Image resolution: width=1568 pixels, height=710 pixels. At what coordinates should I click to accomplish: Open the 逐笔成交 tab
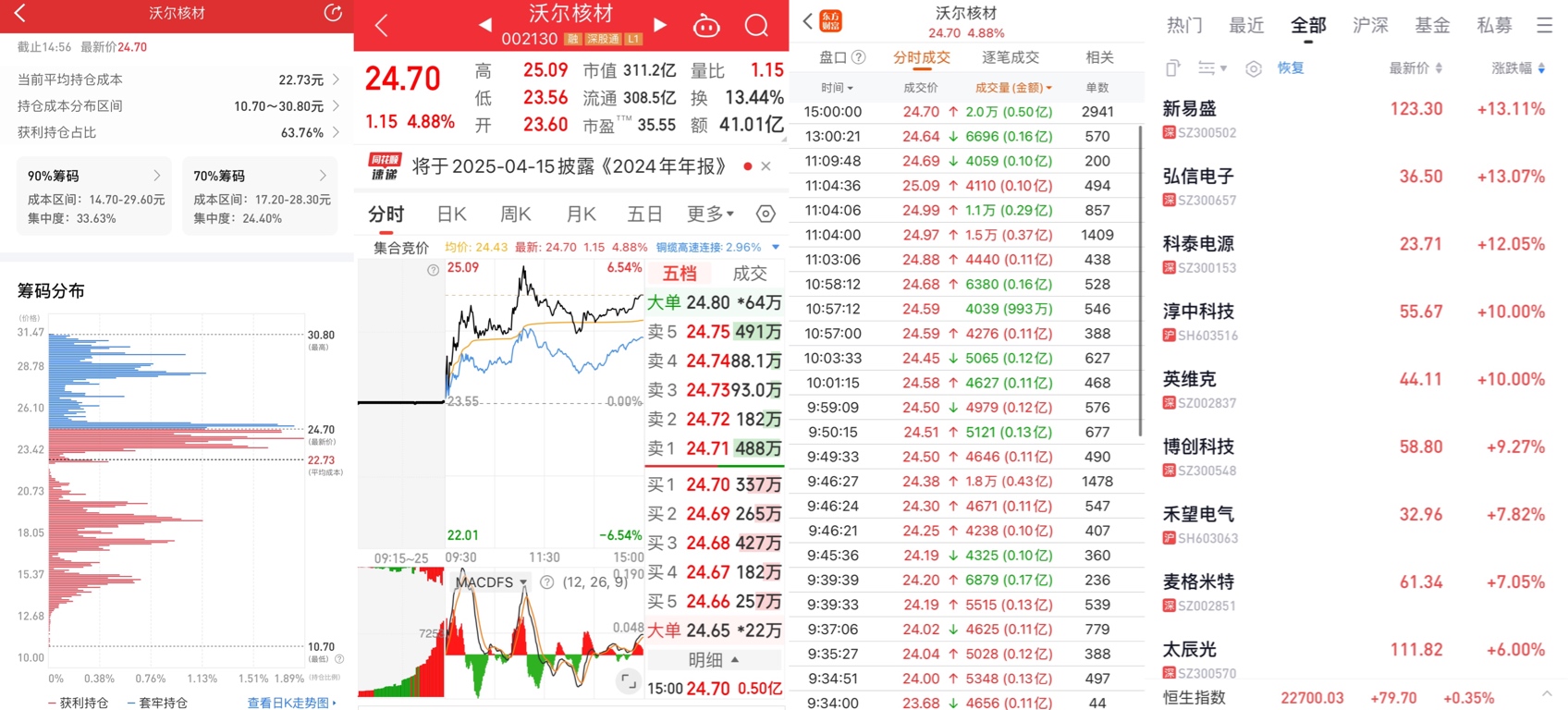tap(1011, 57)
